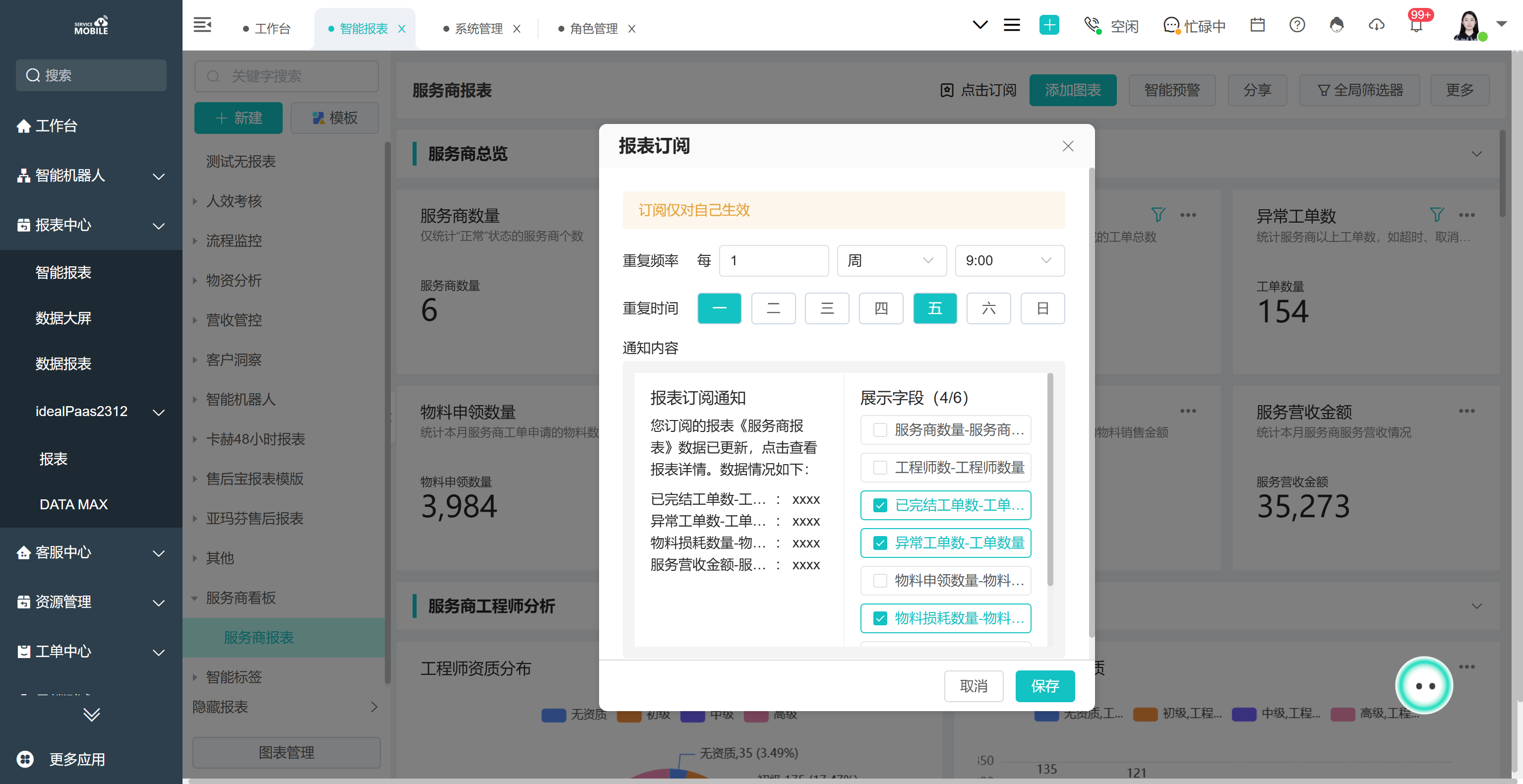The width and height of the screenshot is (1523, 784).
Task: Open the more options dots on 异常工单数 card
Action: click(x=1467, y=215)
